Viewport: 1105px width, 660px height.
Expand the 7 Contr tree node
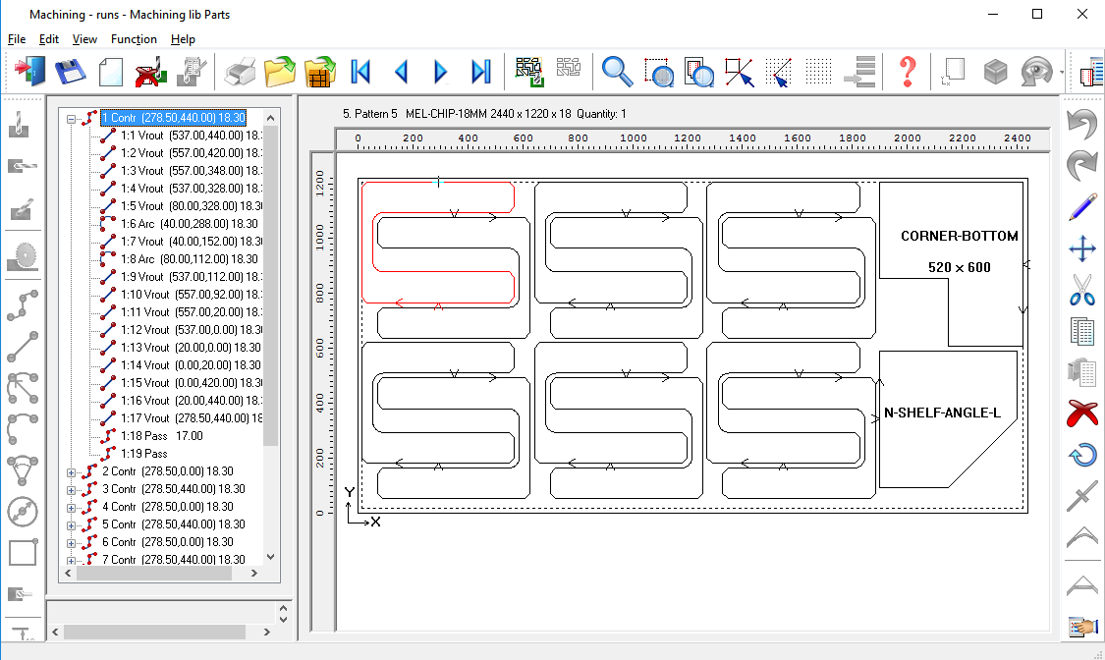[x=71, y=561]
